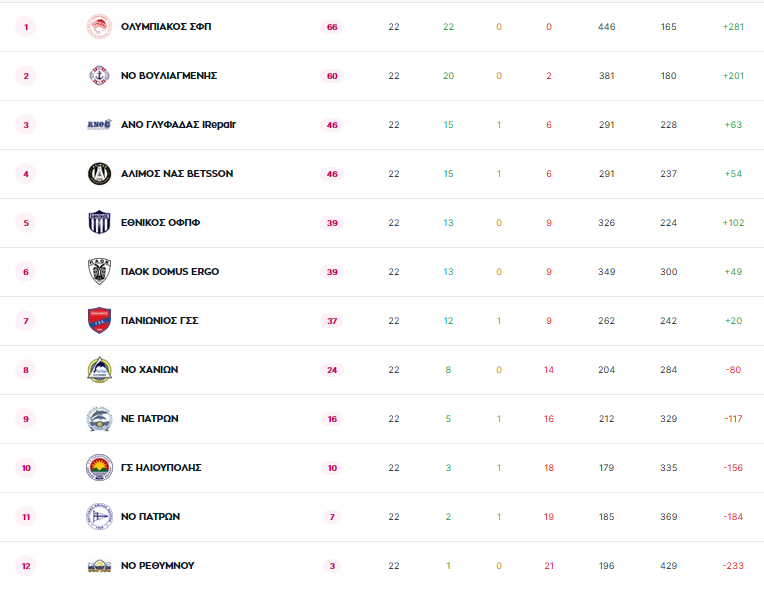Click the Olympiacos ΣΦΠ team logo
Screen dimensions: 764x590
(99, 26)
